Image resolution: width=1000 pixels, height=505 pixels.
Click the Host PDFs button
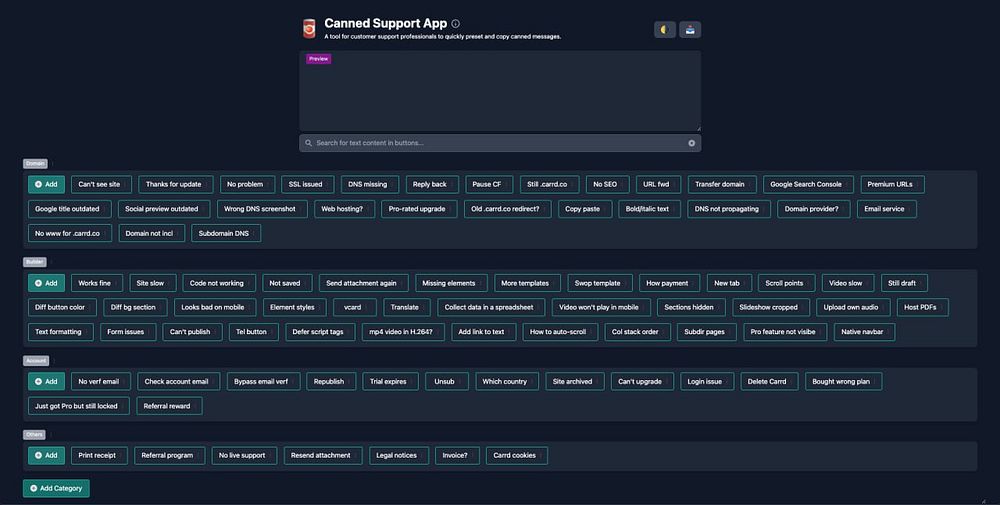tap(922, 307)
